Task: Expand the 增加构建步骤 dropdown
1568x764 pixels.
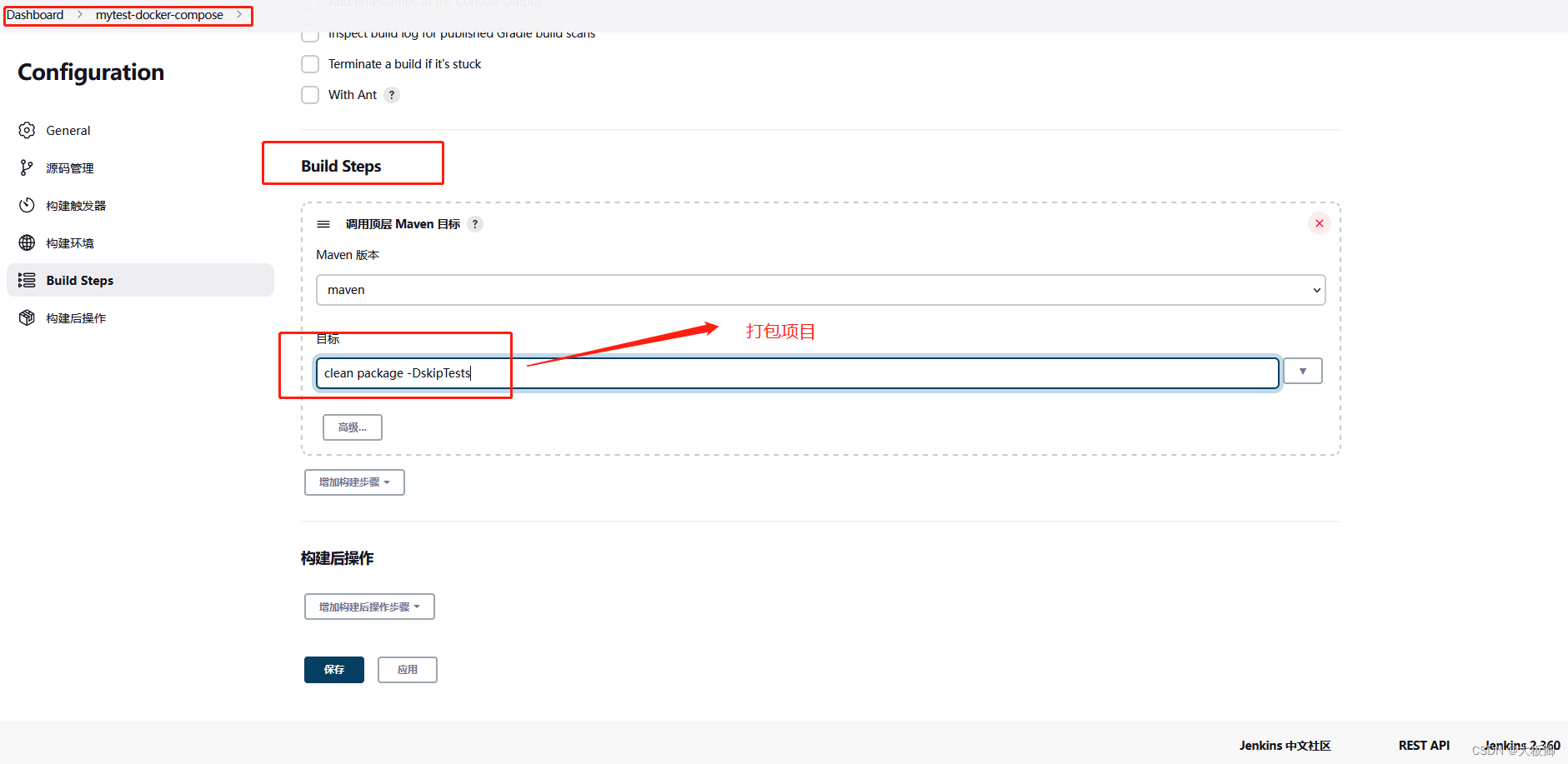Action: click(353, 482)
